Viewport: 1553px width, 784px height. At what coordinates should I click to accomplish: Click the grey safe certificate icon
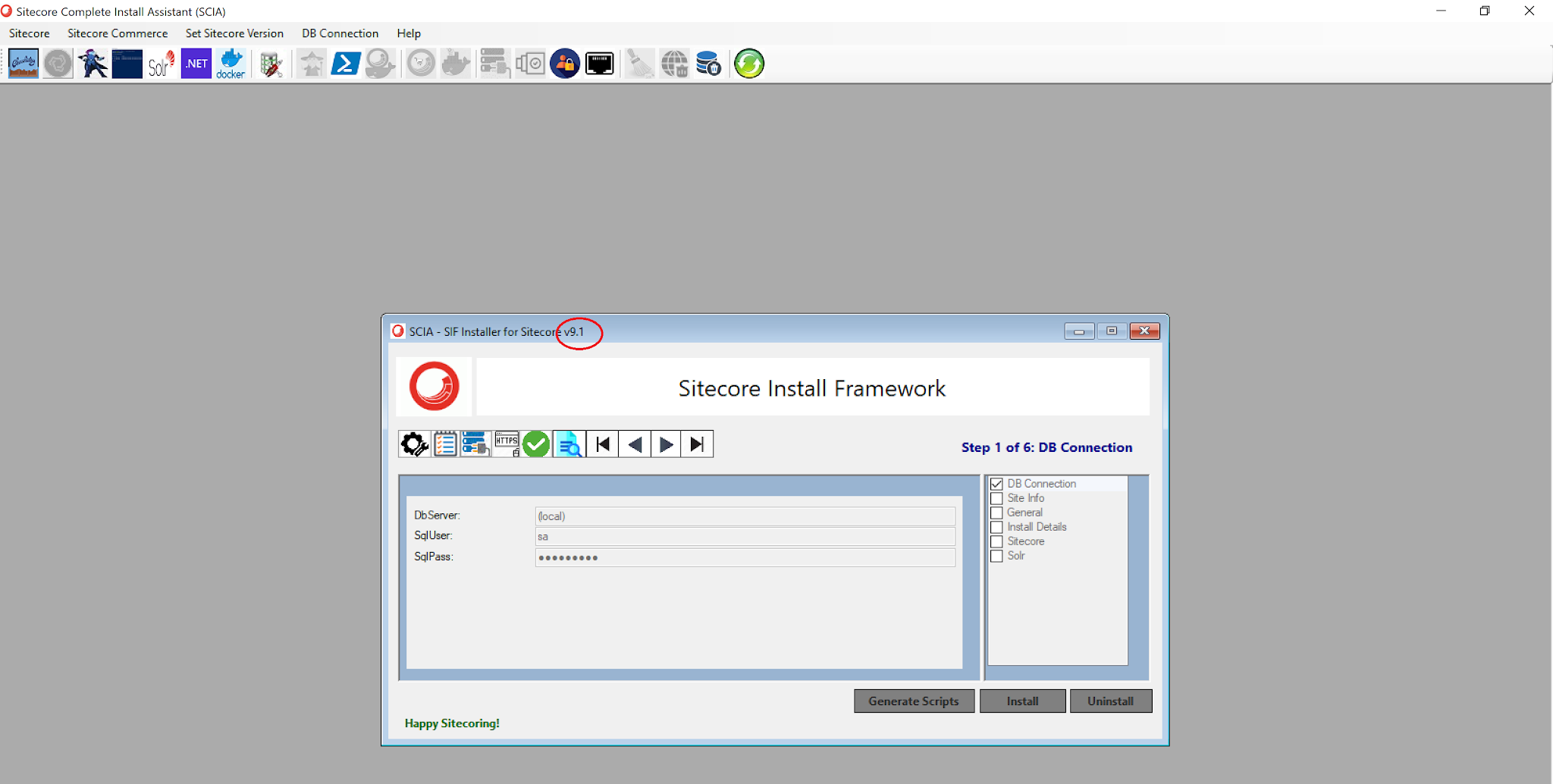[x=530, y=64]
